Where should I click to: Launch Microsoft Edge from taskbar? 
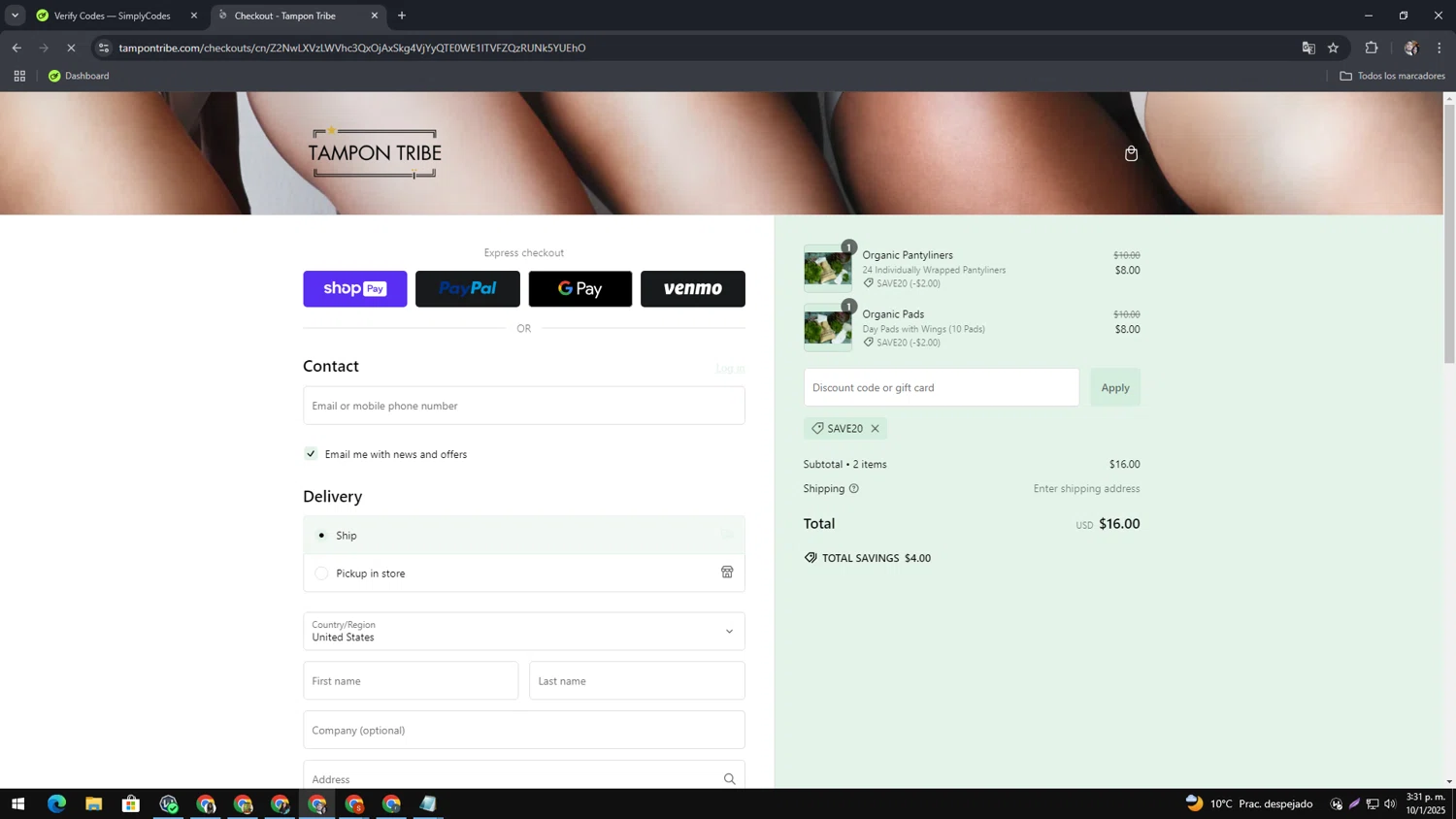point(56,803)
